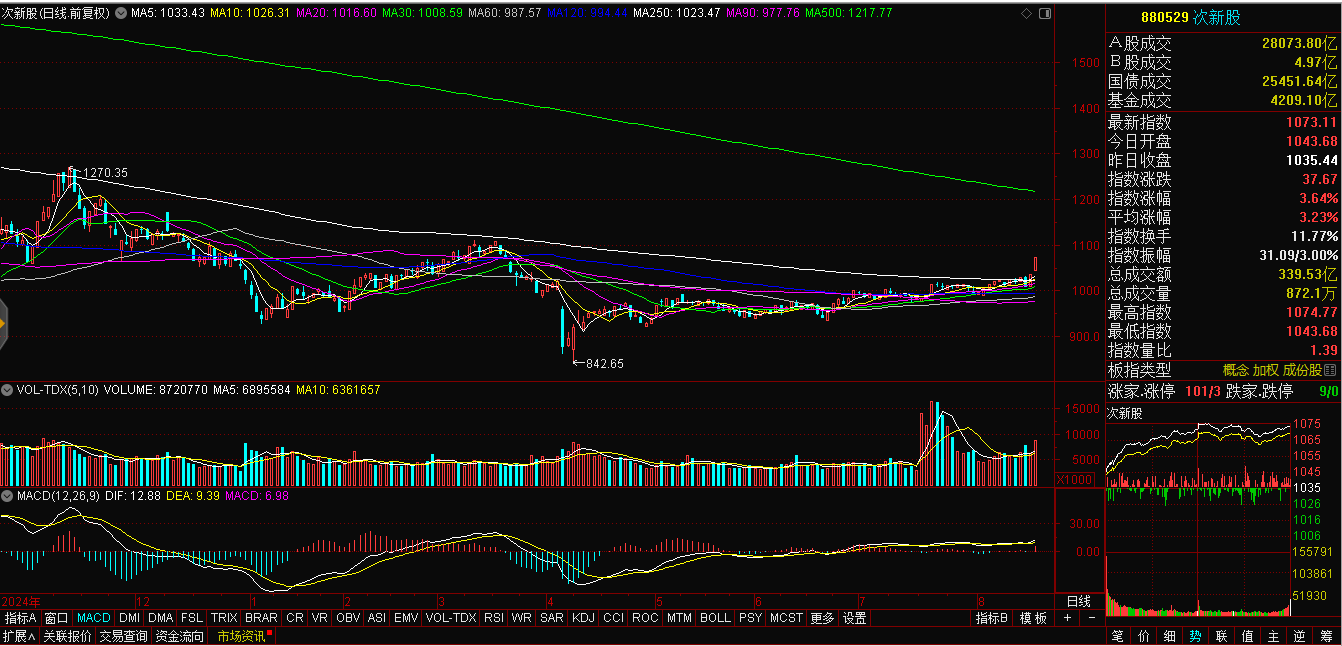Expand the 扩展 panel

coord(19,636)
